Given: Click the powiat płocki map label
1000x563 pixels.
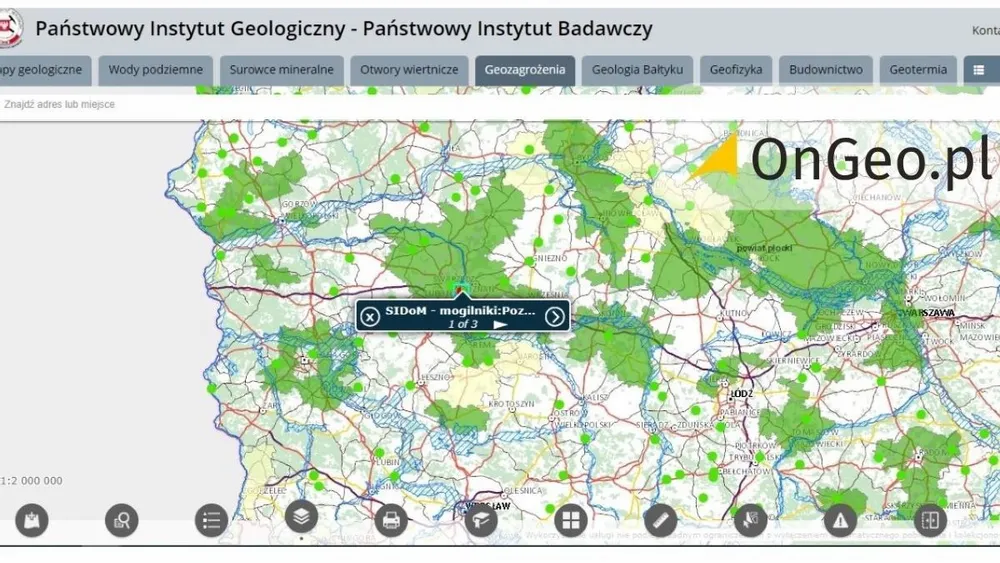Looking at the screenshot, I should pos(764,248).
